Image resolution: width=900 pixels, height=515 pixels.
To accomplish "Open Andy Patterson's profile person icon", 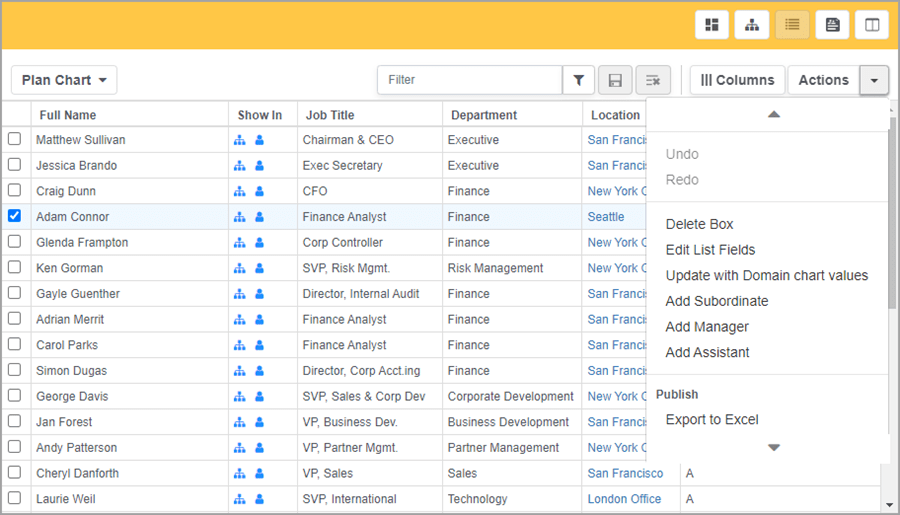I will coord(259,448).
